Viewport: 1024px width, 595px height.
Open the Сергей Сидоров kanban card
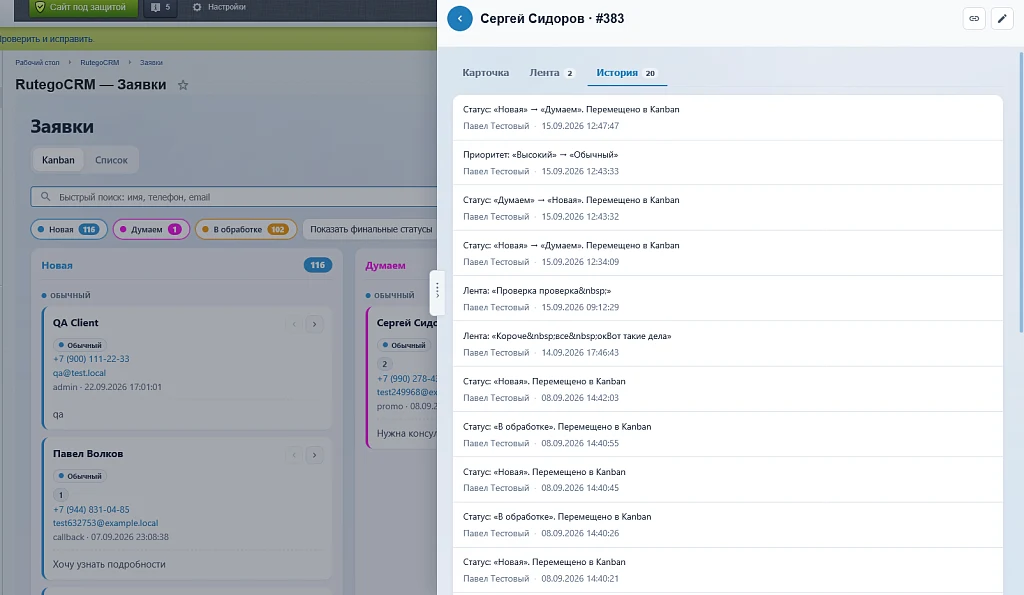(x=402, y=378)
